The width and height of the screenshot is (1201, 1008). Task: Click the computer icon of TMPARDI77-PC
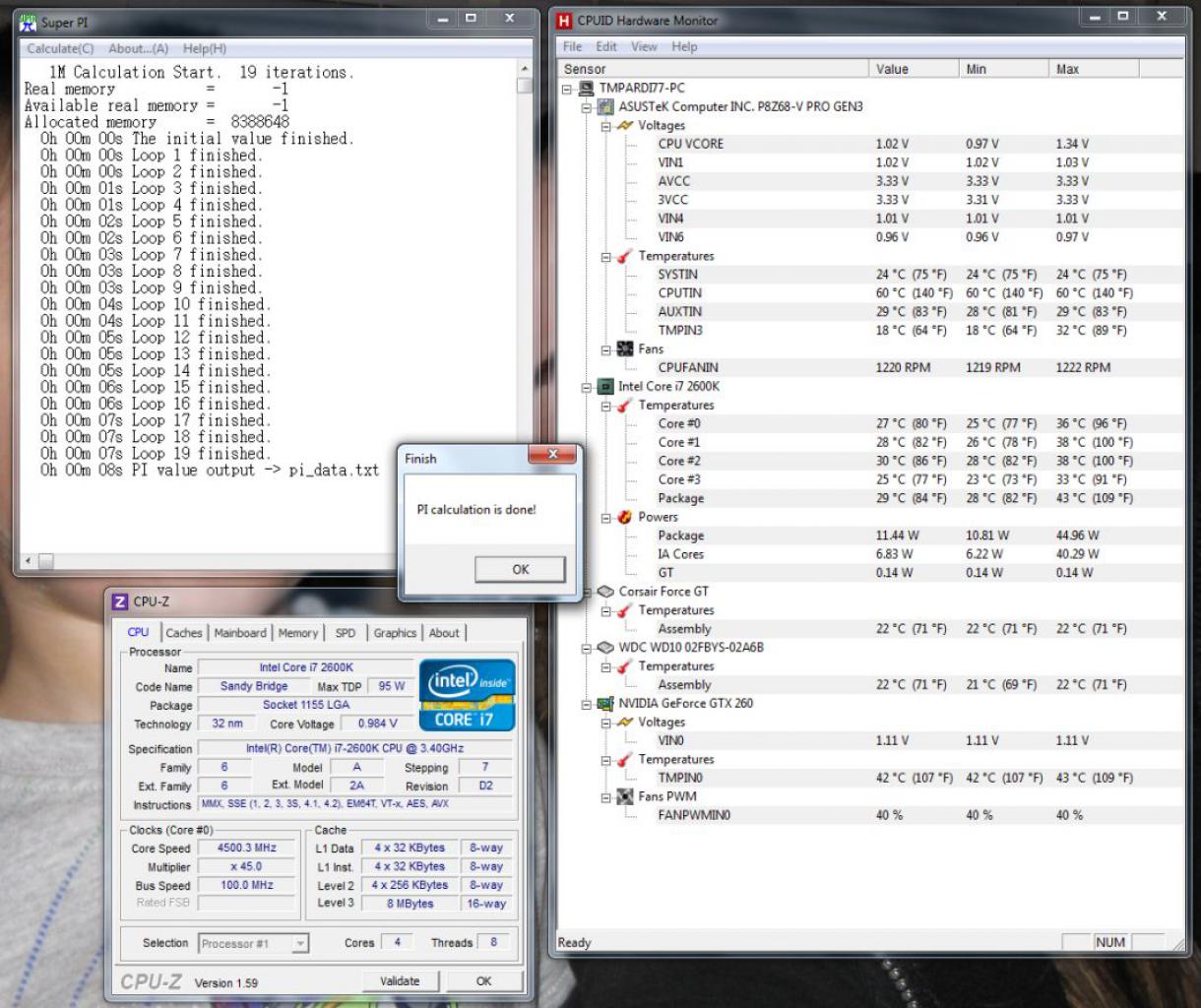[x=587, y=88]
